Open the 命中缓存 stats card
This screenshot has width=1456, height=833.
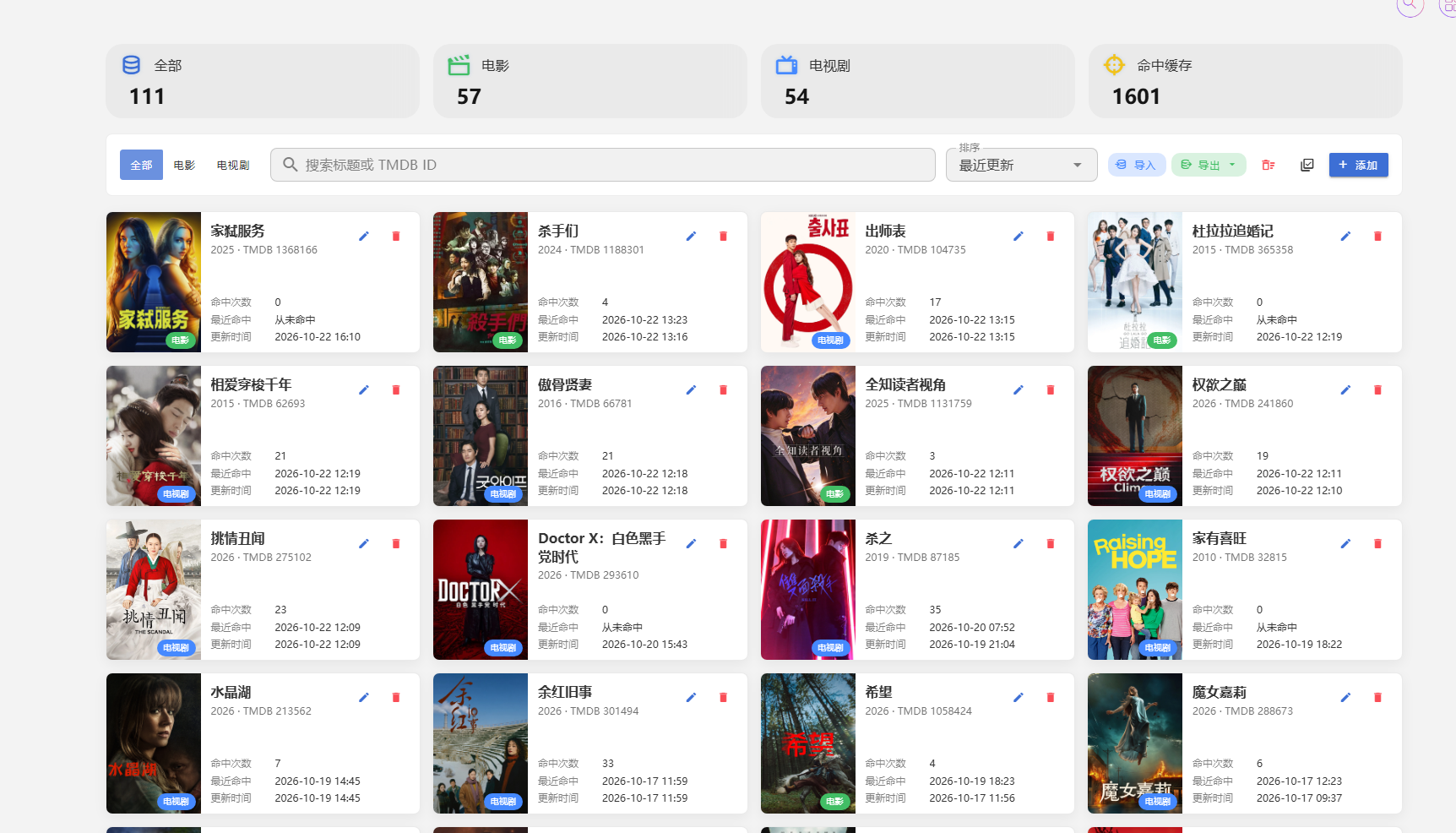(x=1245, y=81)
